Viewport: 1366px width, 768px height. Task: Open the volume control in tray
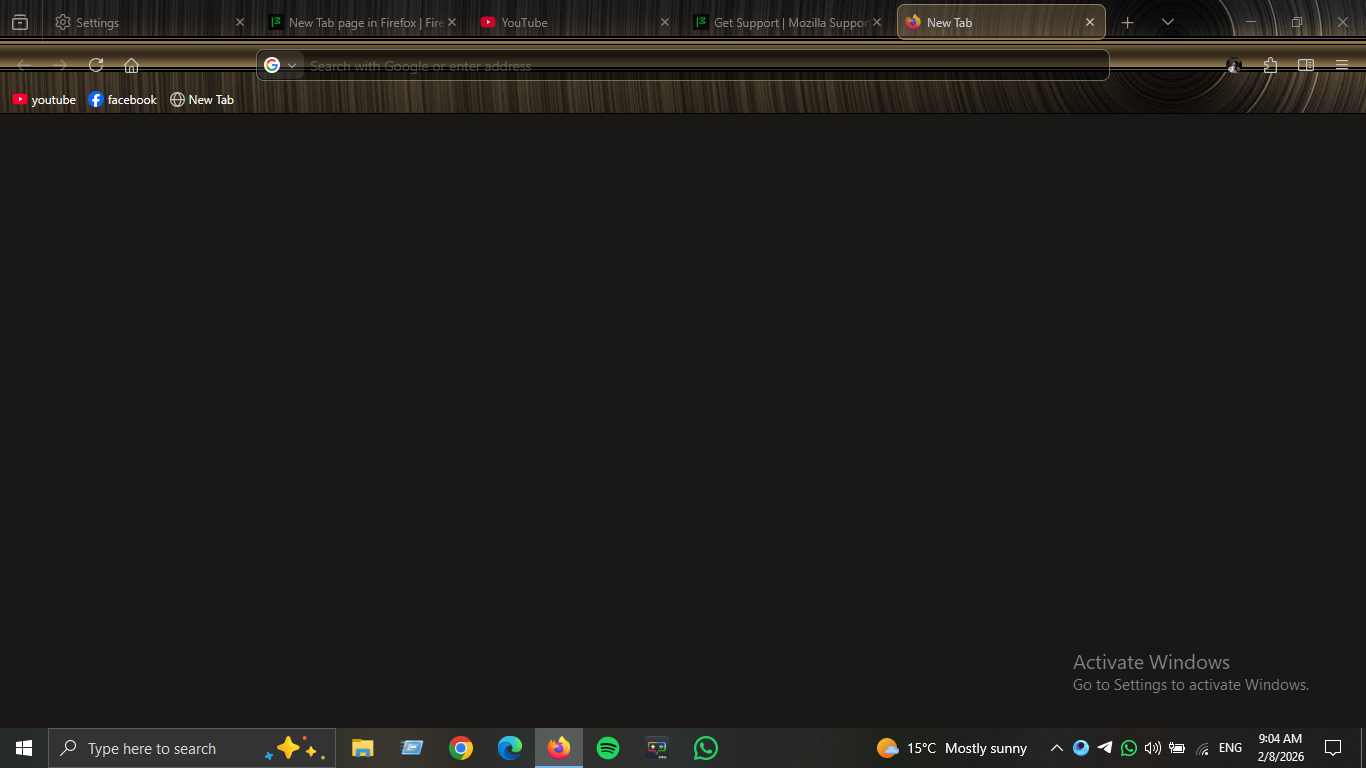click(x=1153, y=748)
